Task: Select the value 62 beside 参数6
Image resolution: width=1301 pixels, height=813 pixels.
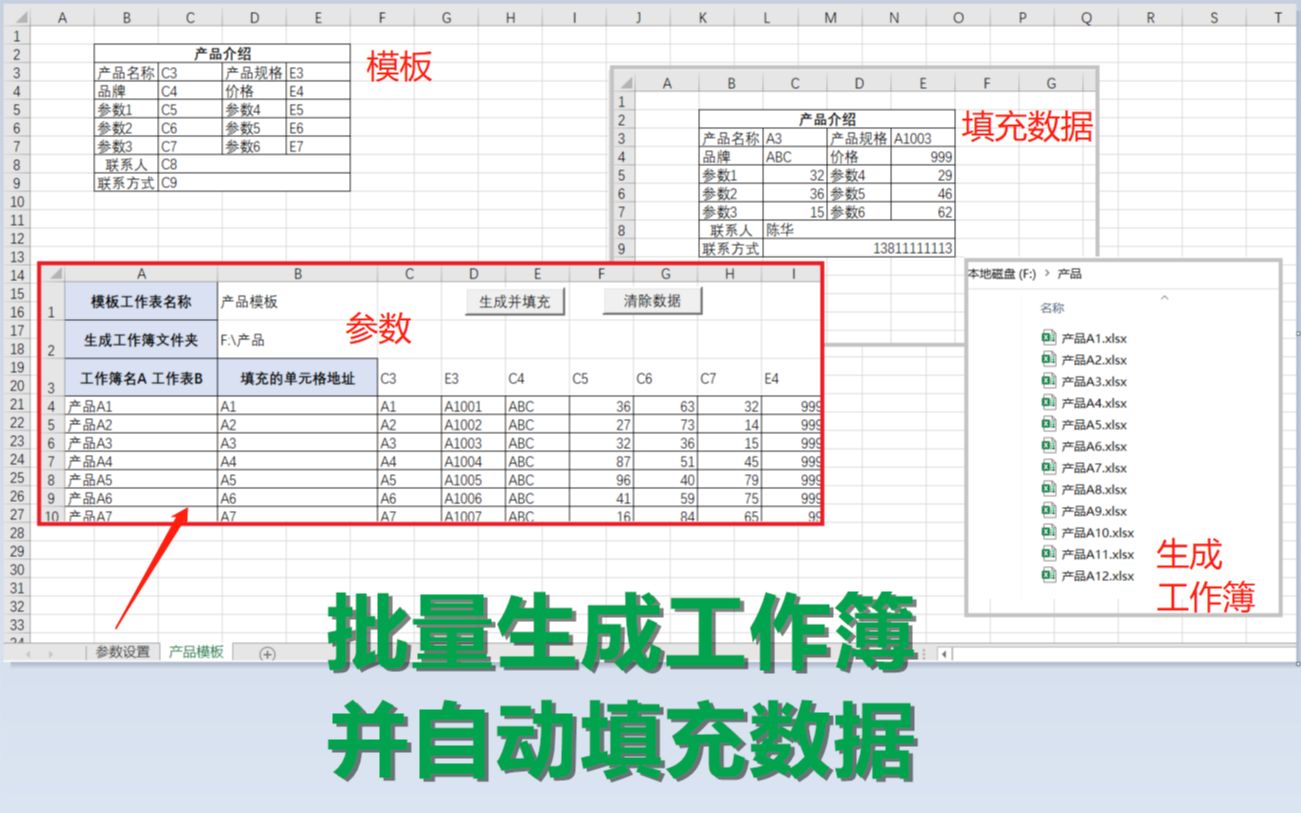Action: (x=923, y=212)
